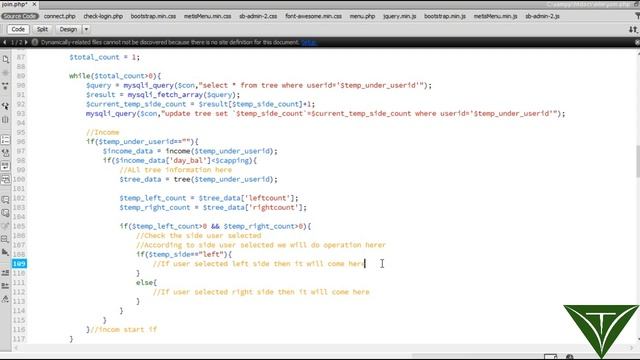Click the Select Parent Tag icon
Screen dimensions: 640x360
(5, 106)
